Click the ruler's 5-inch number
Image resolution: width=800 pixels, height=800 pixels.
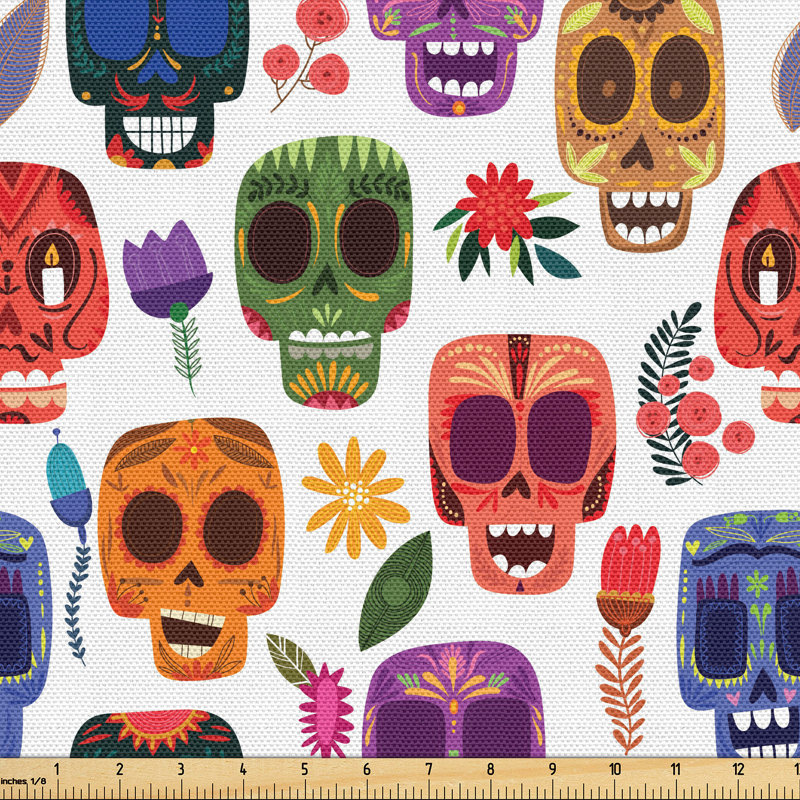tap(305, 769)
